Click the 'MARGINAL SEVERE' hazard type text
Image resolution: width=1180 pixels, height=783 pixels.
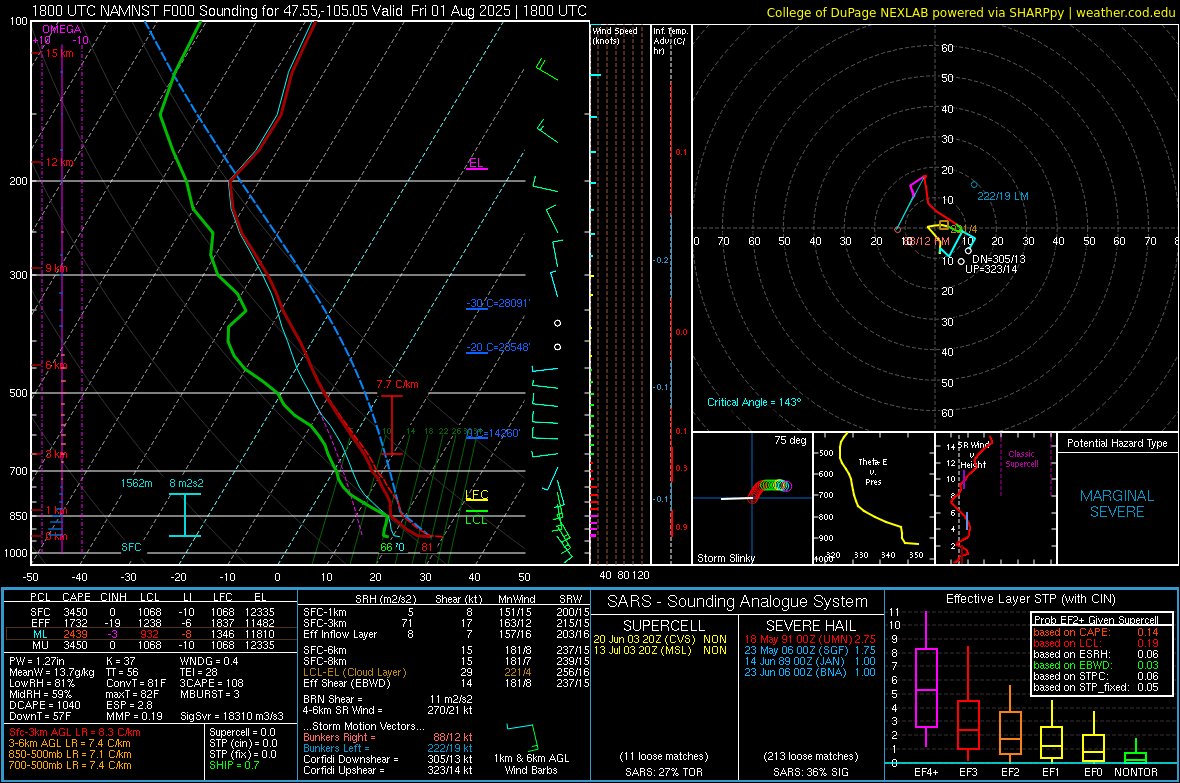click(1117, 504)
